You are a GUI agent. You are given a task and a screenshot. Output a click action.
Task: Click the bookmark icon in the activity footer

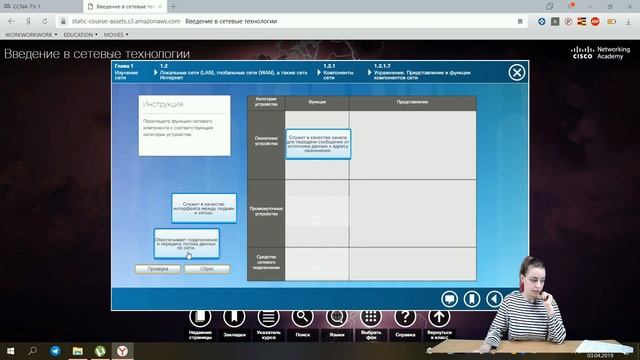[x=472, y=299]
